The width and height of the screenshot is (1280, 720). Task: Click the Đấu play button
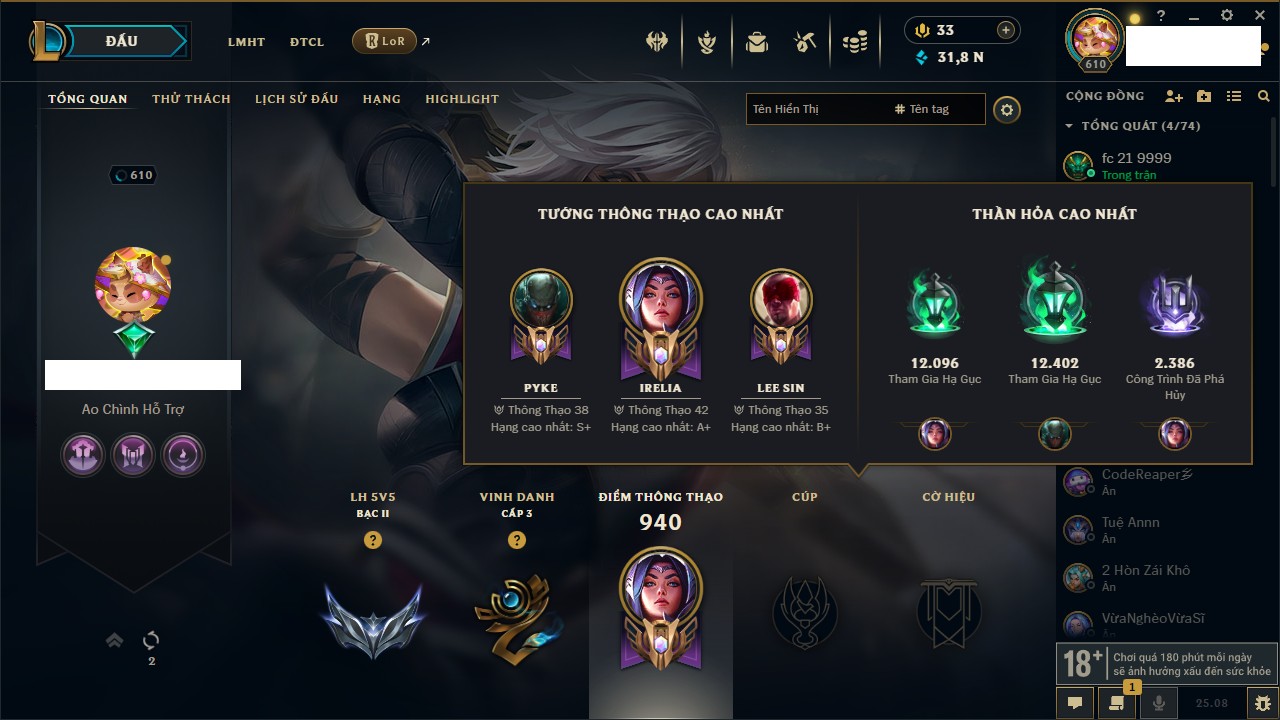(x=120, y=41)
